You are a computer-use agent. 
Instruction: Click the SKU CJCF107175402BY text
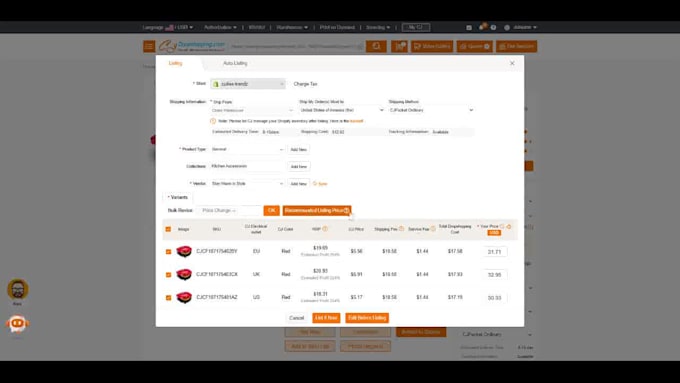(x=217, y=252)
